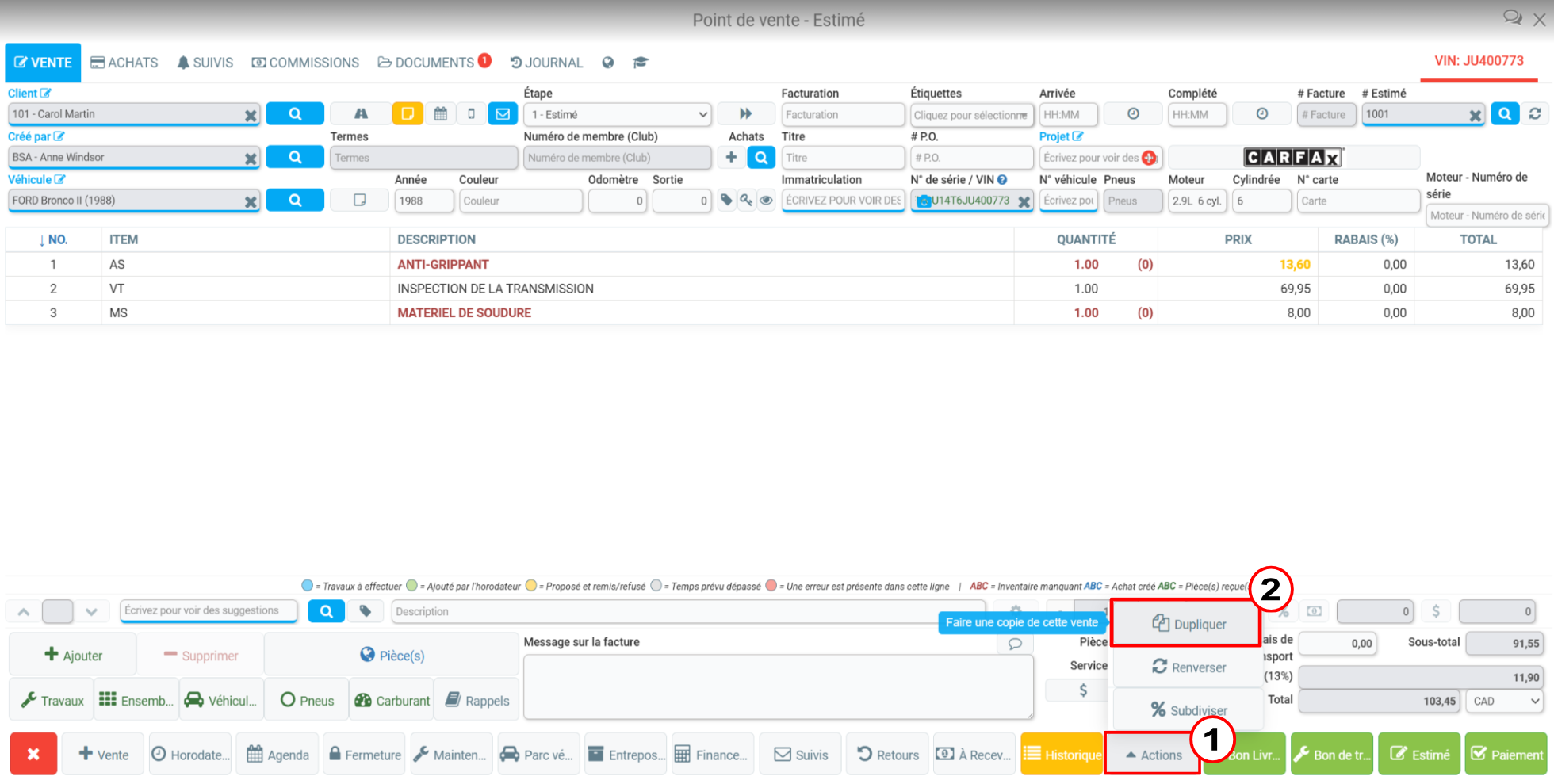Image resolution: width=1554 pixels, height=784 pixels.
Task: Open the speech bubble icon above message box
Action: [1015, 644]
